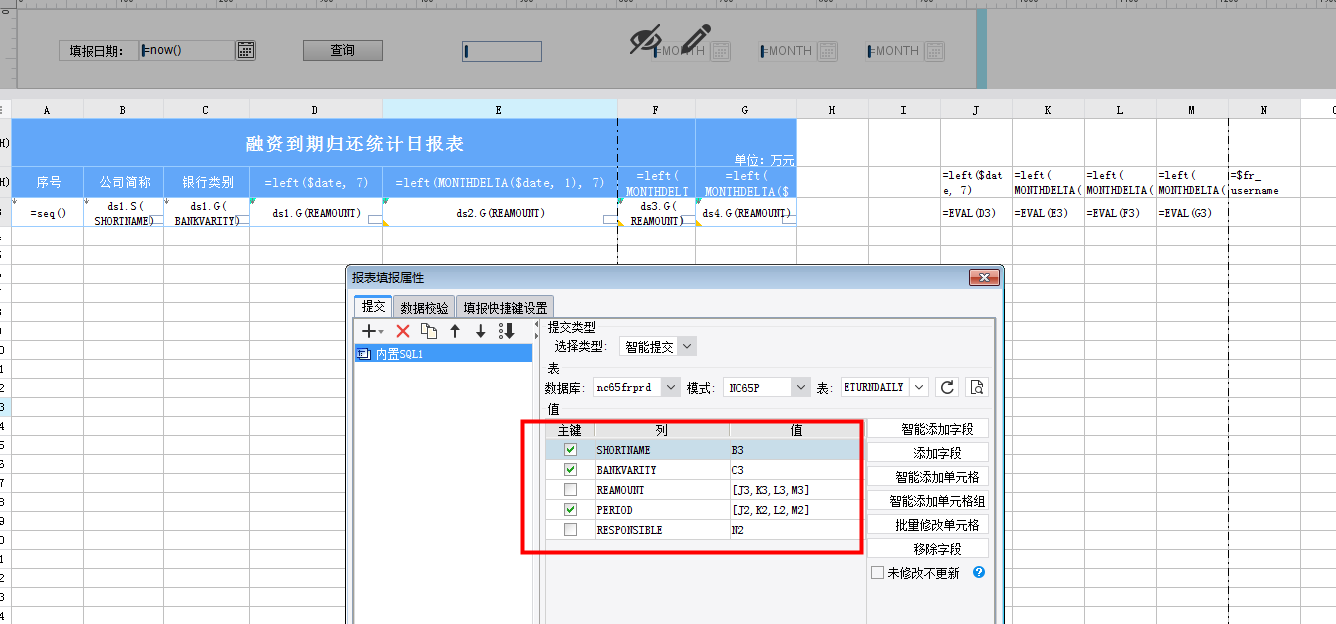This screenshot has width=1336, height=624.
Task: Click the 查询 button in the parameter pane
Action: coord(343,50)
